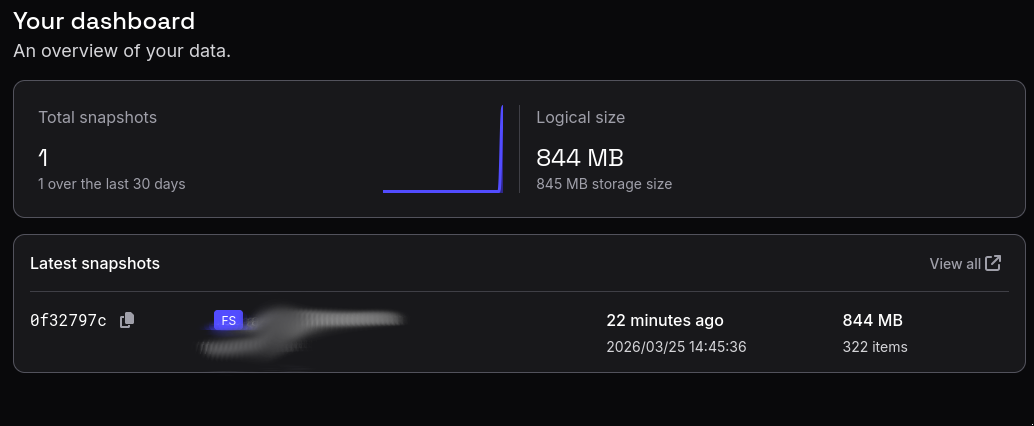
Task: Click the 844 MB size in snapshot row
Action: pos(872,321)
